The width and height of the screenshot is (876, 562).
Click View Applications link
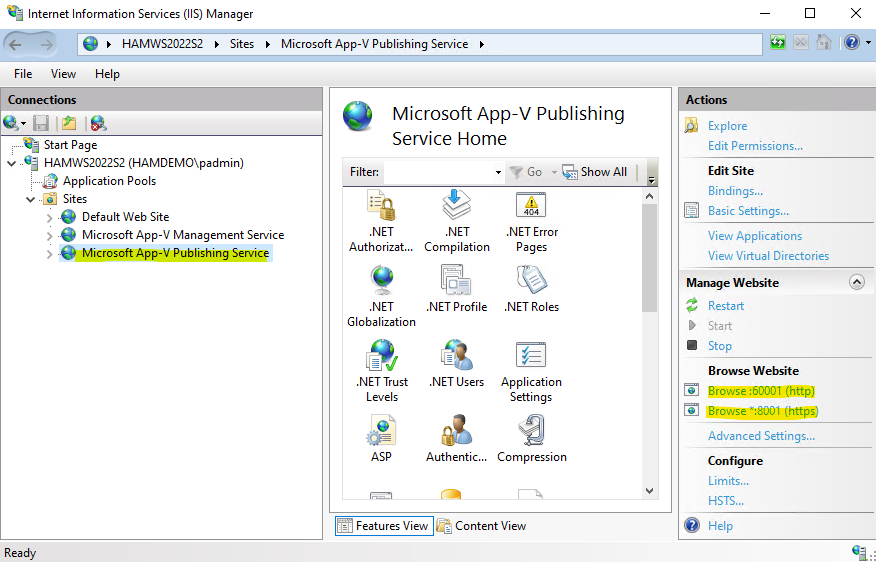click(x=755, y=236)
